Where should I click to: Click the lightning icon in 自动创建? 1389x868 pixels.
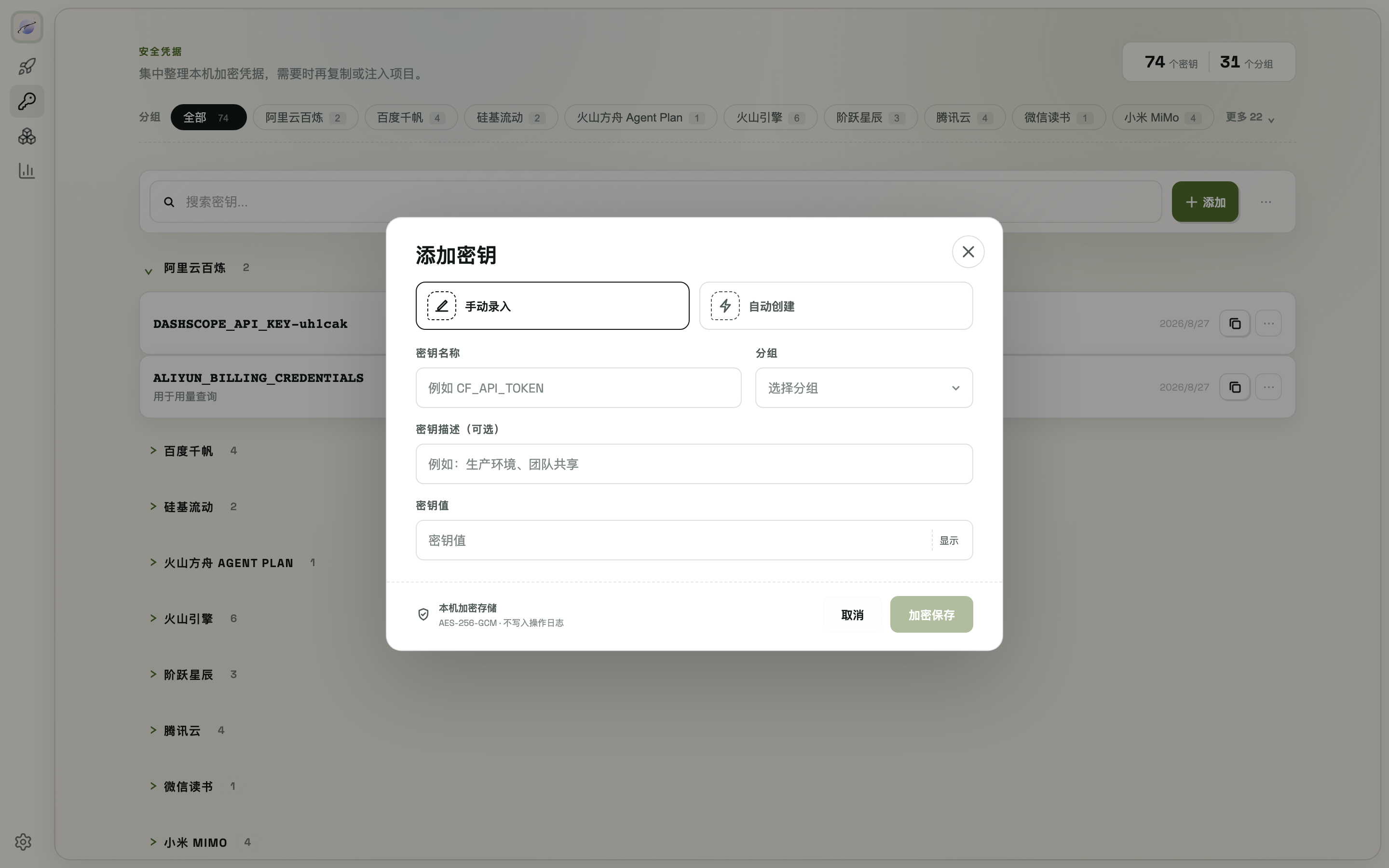click(725, 306)
